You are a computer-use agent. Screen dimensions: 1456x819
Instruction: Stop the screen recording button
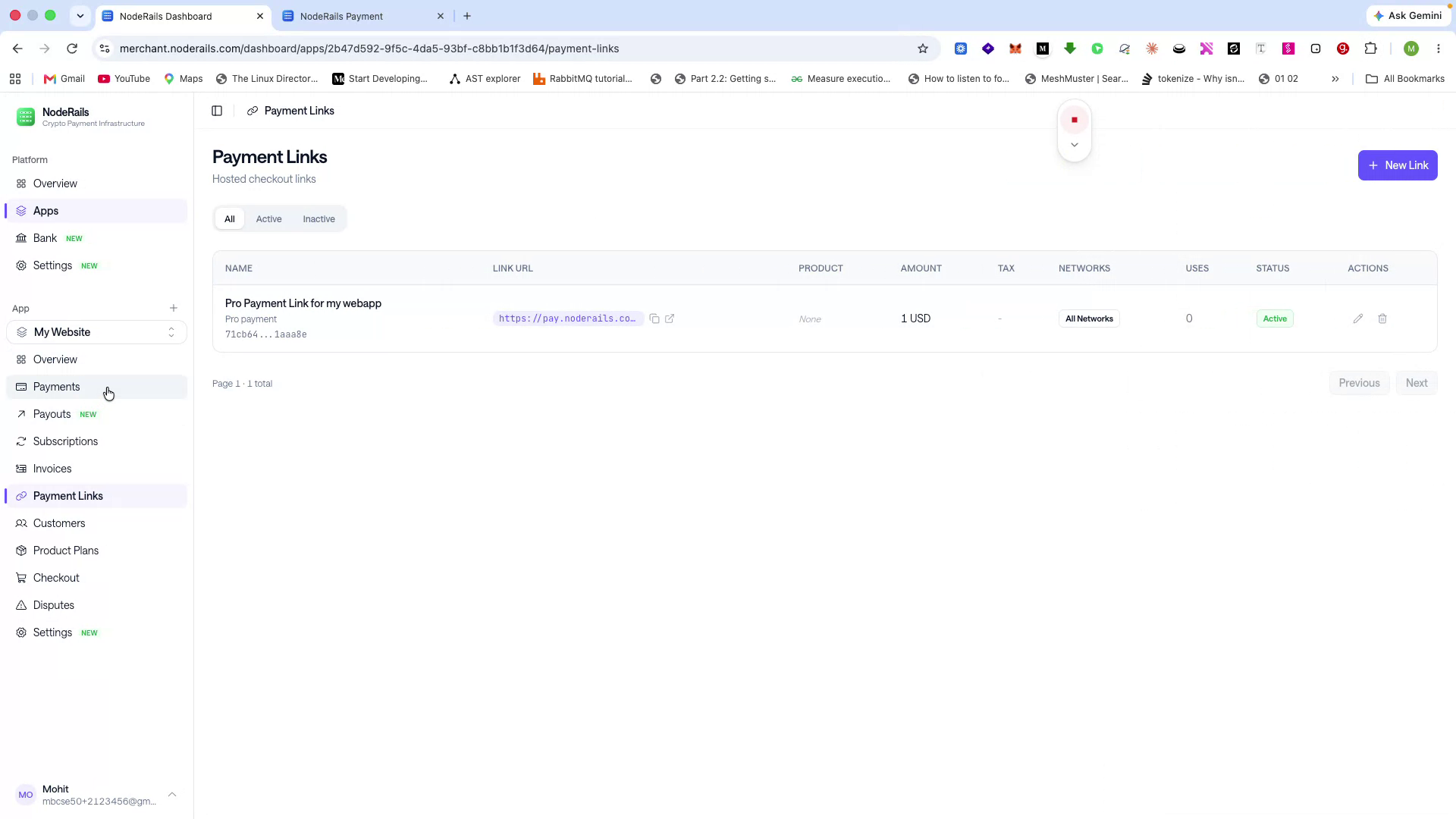(x=1075, y=120)
